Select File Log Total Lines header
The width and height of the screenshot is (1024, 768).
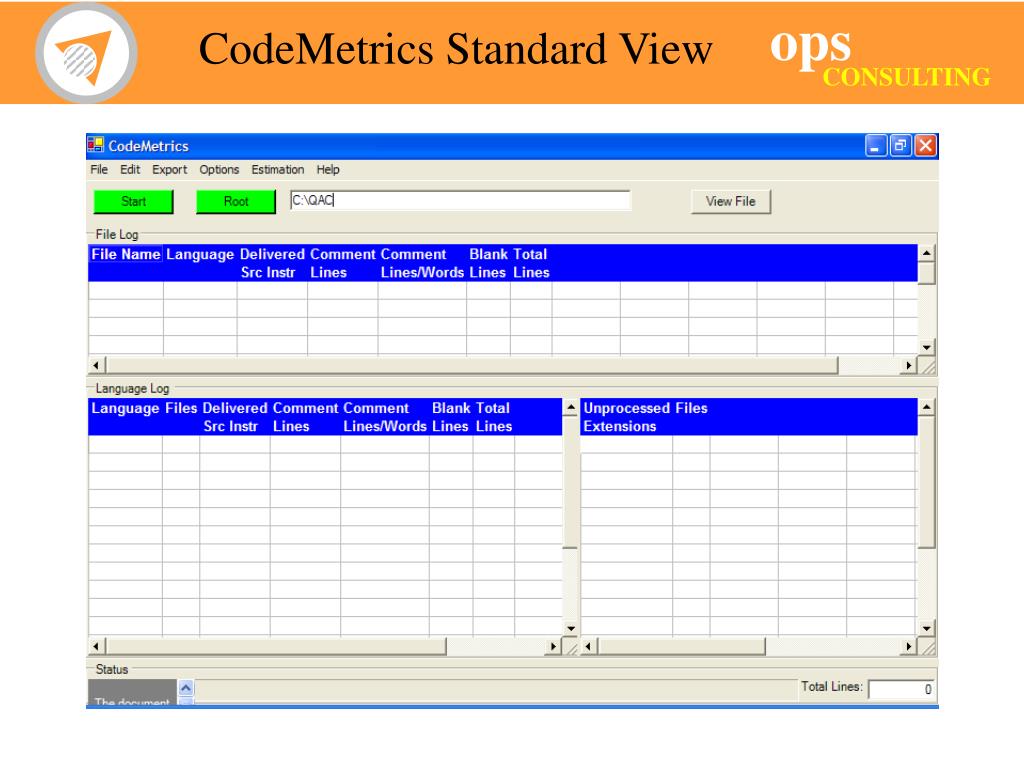click(x=530, y=263)
